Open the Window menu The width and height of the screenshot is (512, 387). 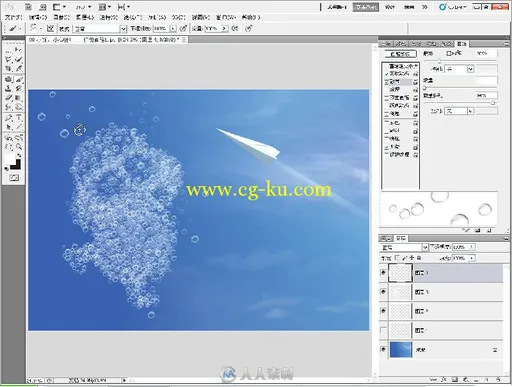click(x=226, y=17)
